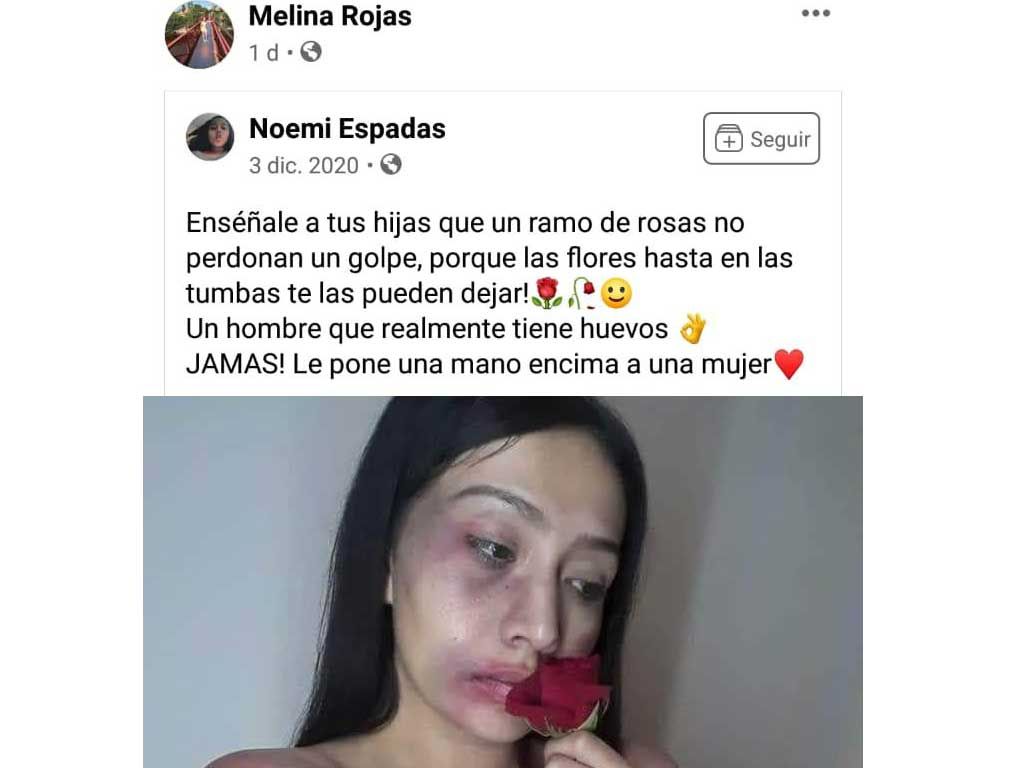Click the red rose emoji after dejar!
This screenshot has width=1025, height=768.
(x=547, y=293)
